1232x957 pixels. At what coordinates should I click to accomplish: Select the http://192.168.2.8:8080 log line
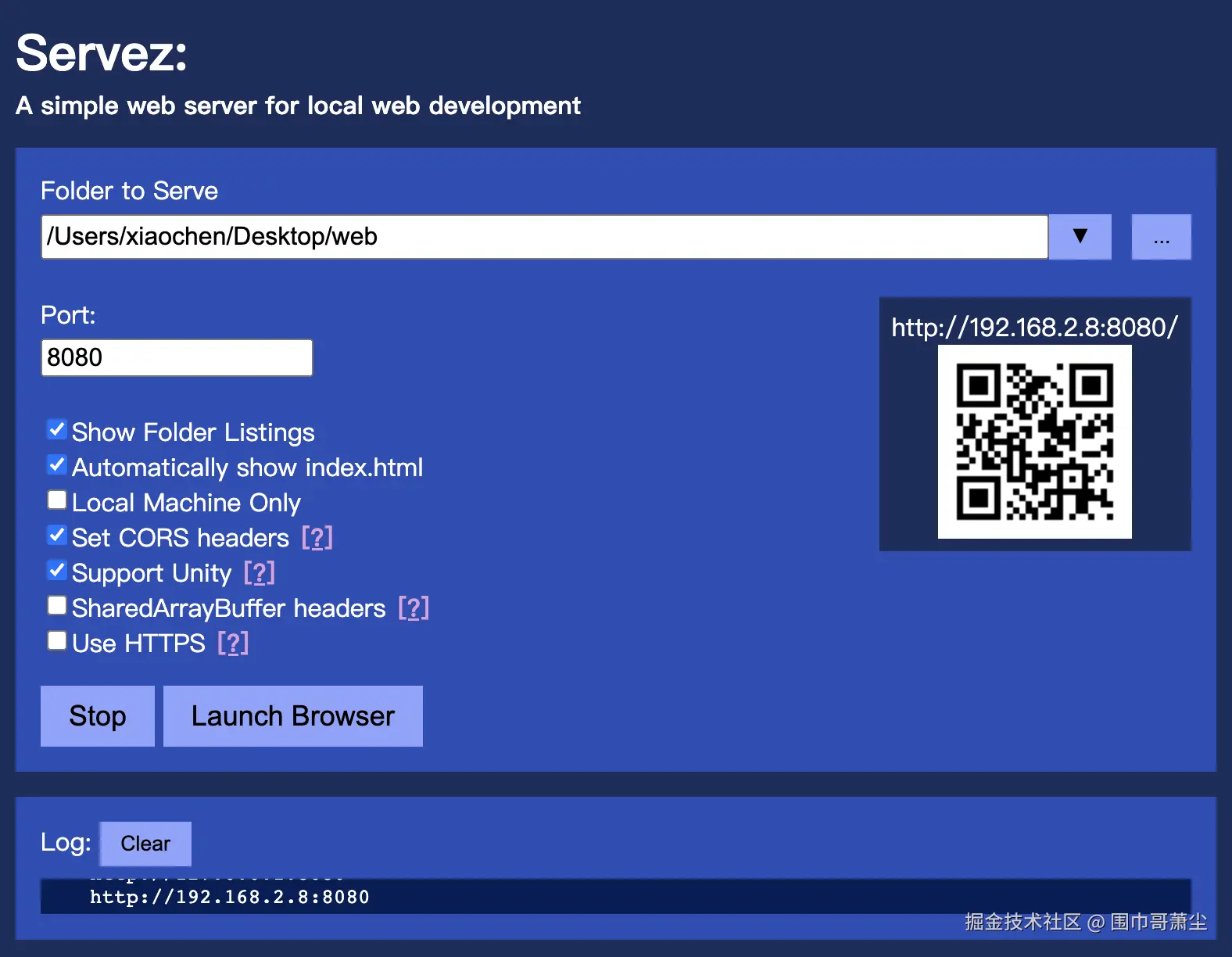(229, 898)
